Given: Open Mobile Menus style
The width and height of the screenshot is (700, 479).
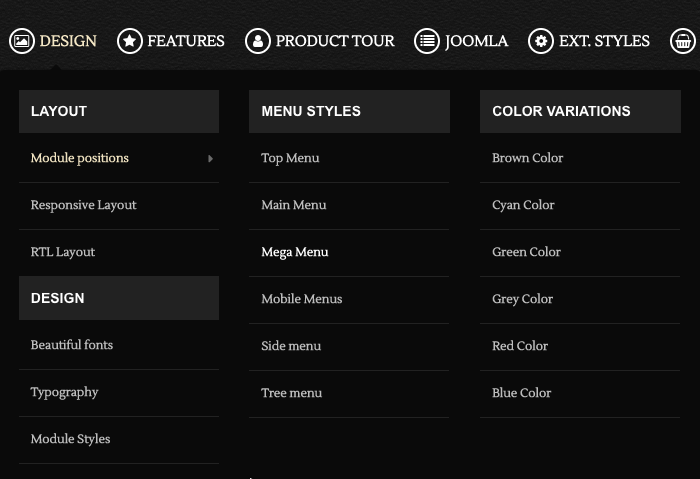Looking at the screenshot, I should (x=301, y=299).
